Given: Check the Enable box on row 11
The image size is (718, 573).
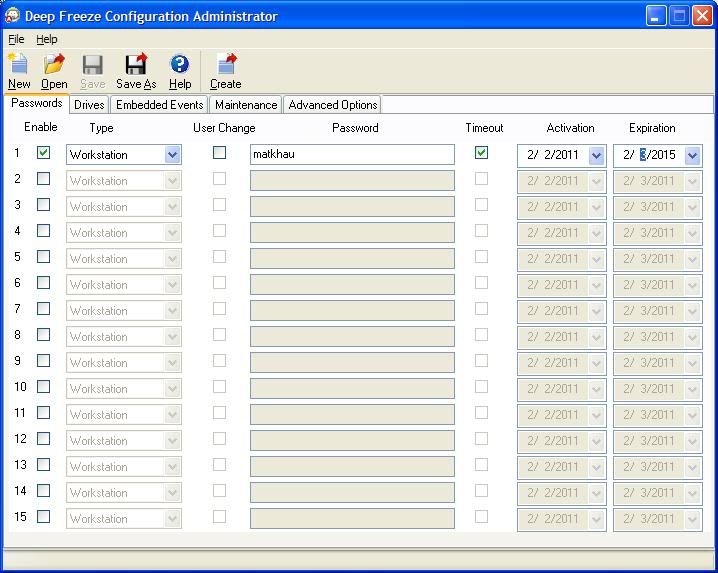Looking at the screenshot, I should pos(44,413).
